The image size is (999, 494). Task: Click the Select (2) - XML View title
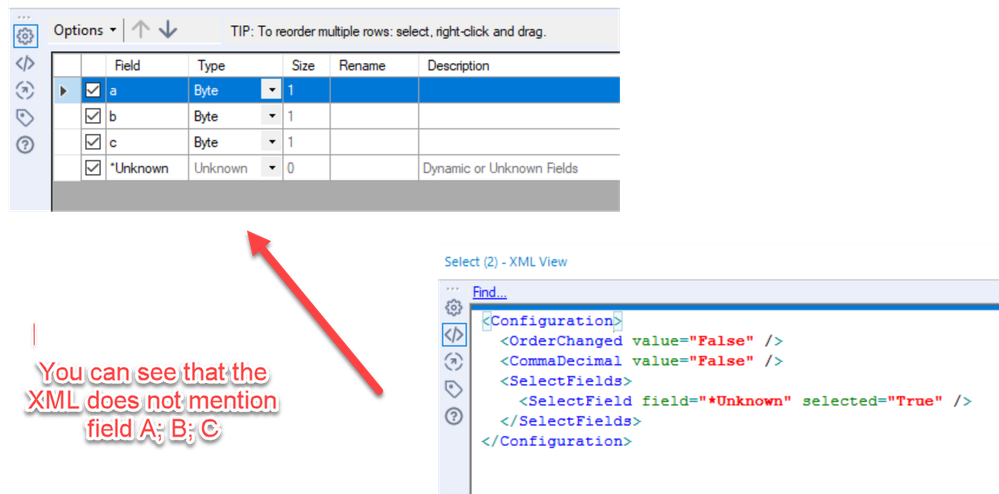click(x=506, y=261)
